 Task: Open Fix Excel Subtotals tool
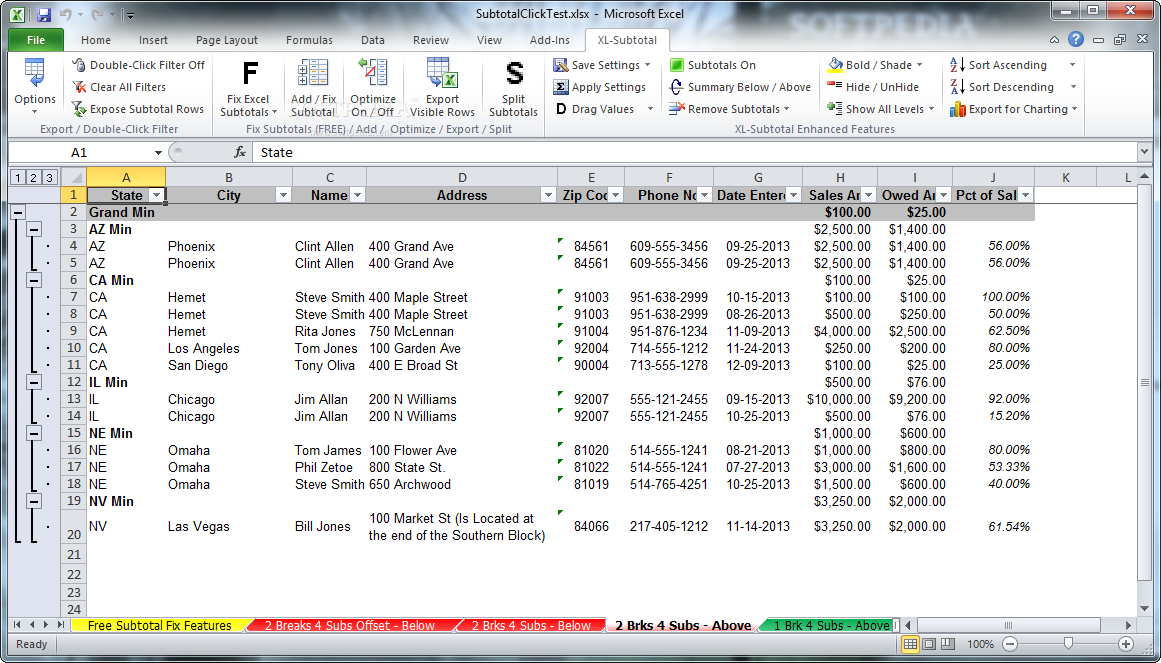point(249,87)
